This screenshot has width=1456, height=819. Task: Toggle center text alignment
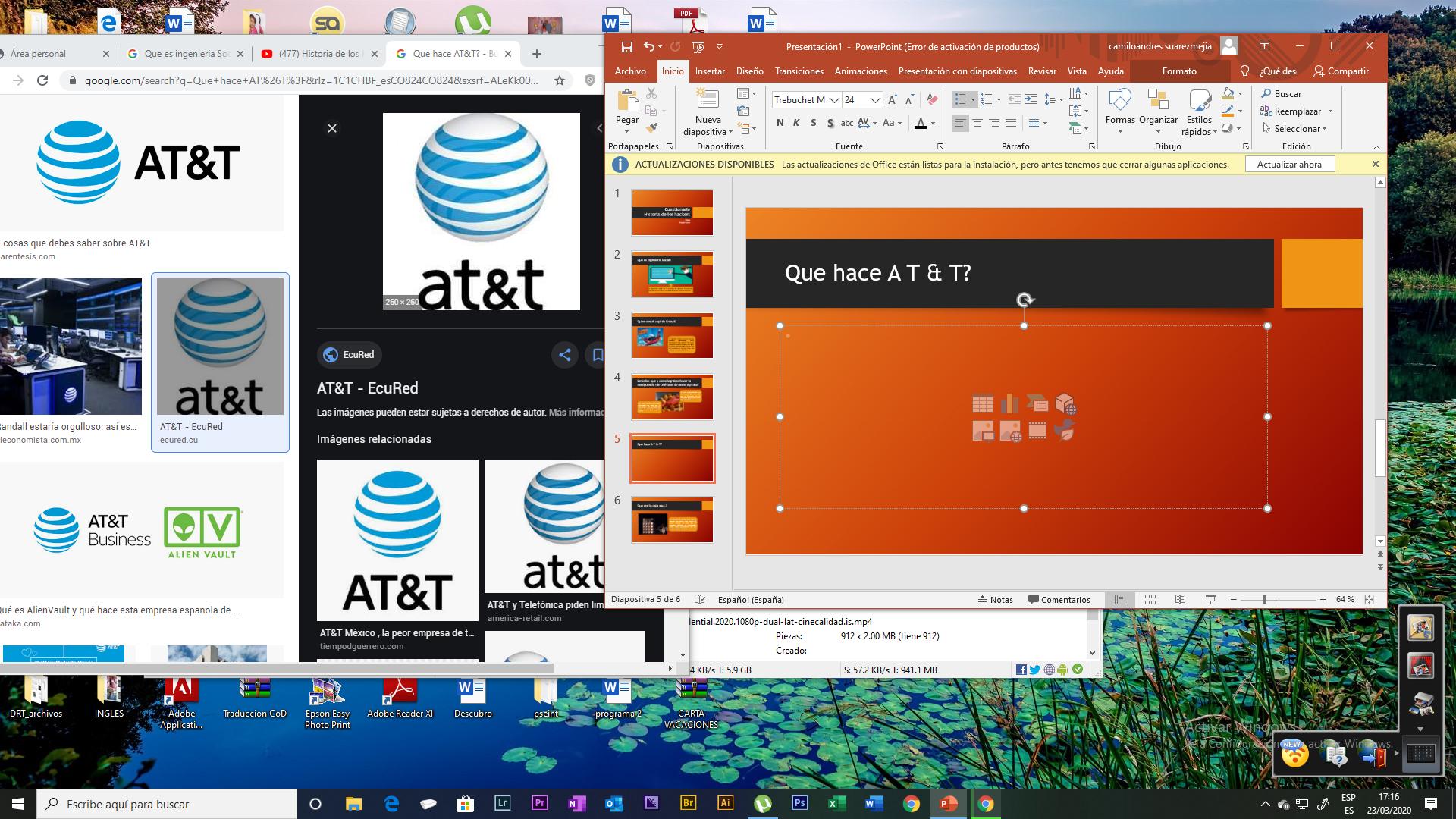coord(977,123)
